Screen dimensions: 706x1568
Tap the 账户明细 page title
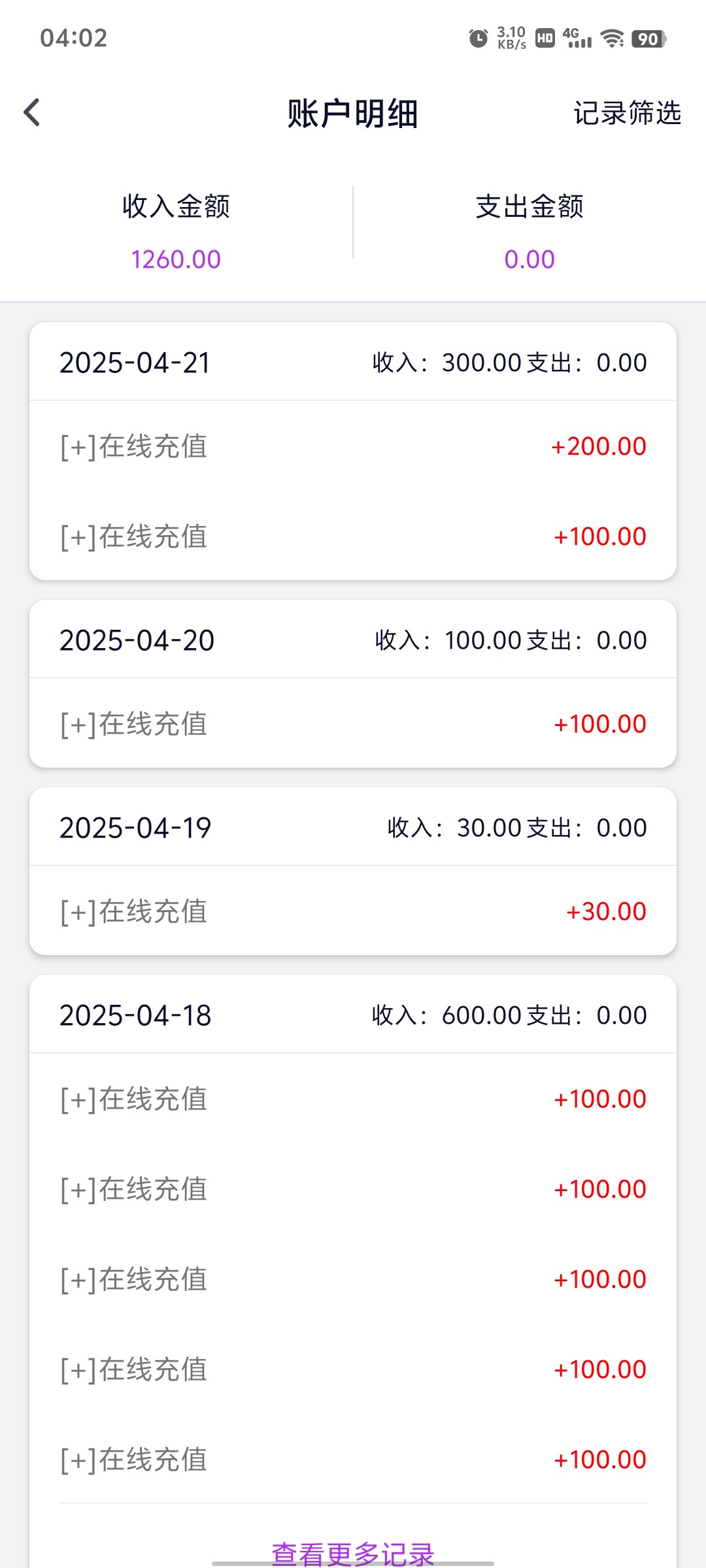point(353,114)
